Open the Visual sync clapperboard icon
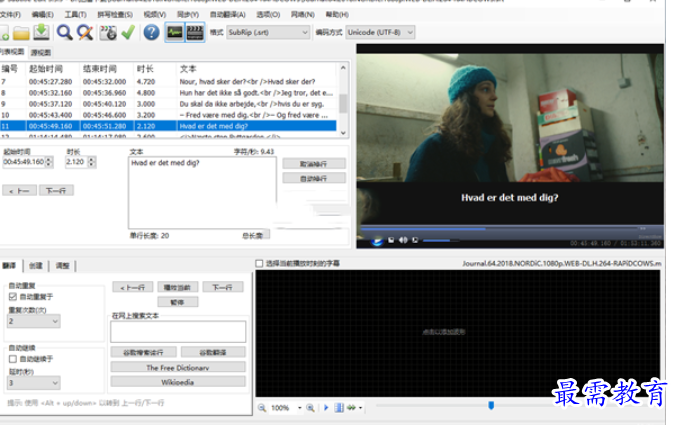The width and height of the screenshot is (676, 425). tap(108, 33)
